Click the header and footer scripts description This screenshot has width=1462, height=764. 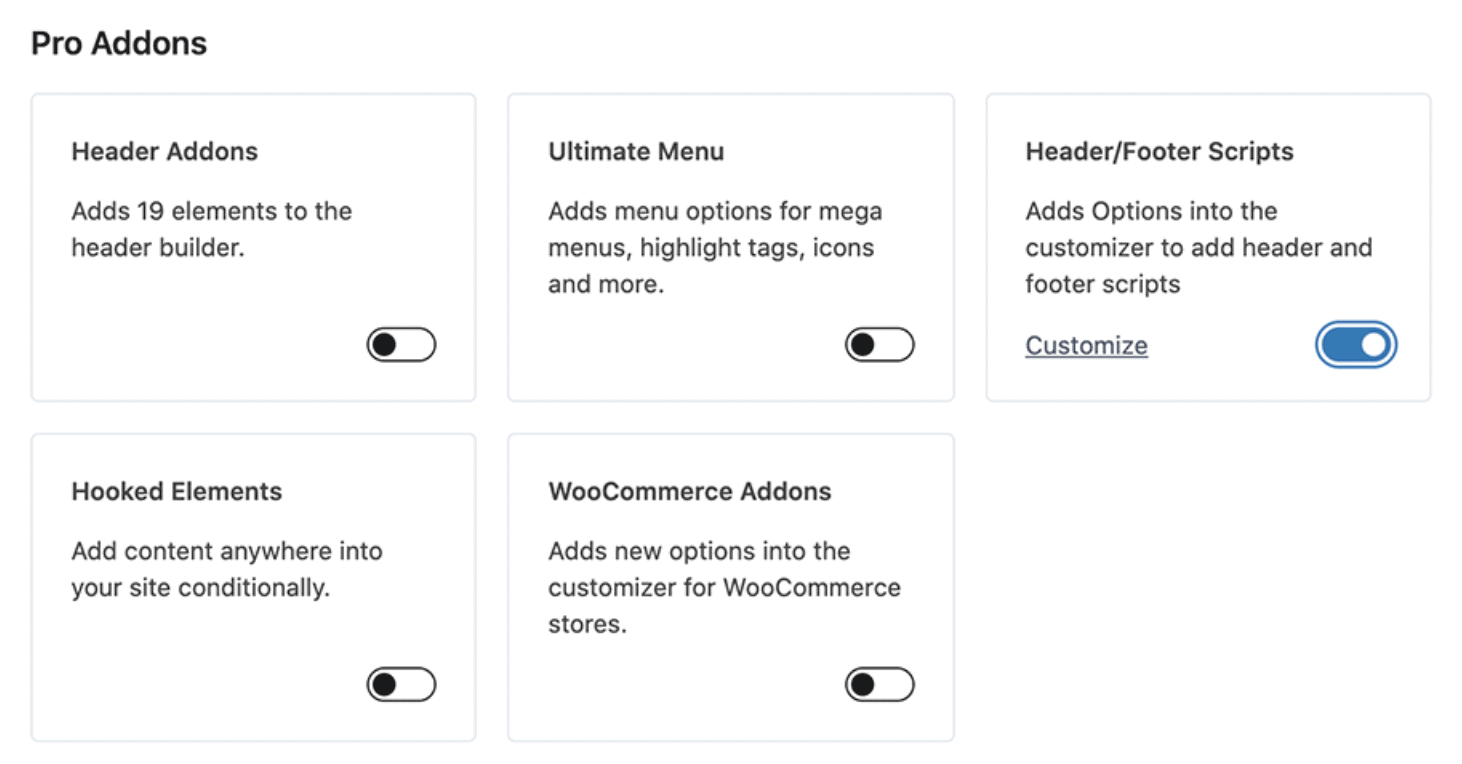(x=1198, y=248)
